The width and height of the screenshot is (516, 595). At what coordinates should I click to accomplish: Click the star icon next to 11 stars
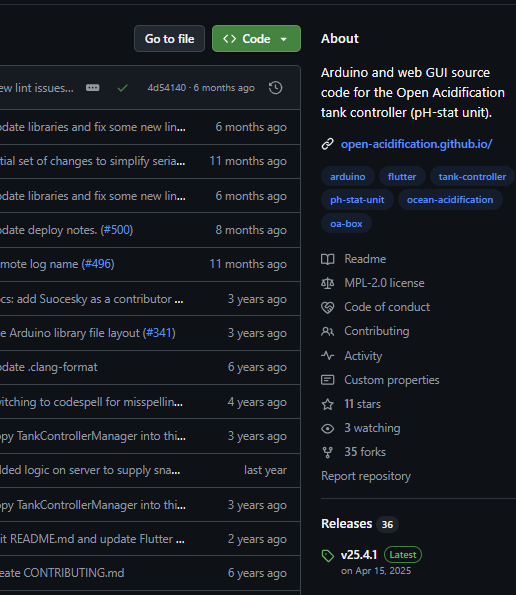[x=327, y=404]
